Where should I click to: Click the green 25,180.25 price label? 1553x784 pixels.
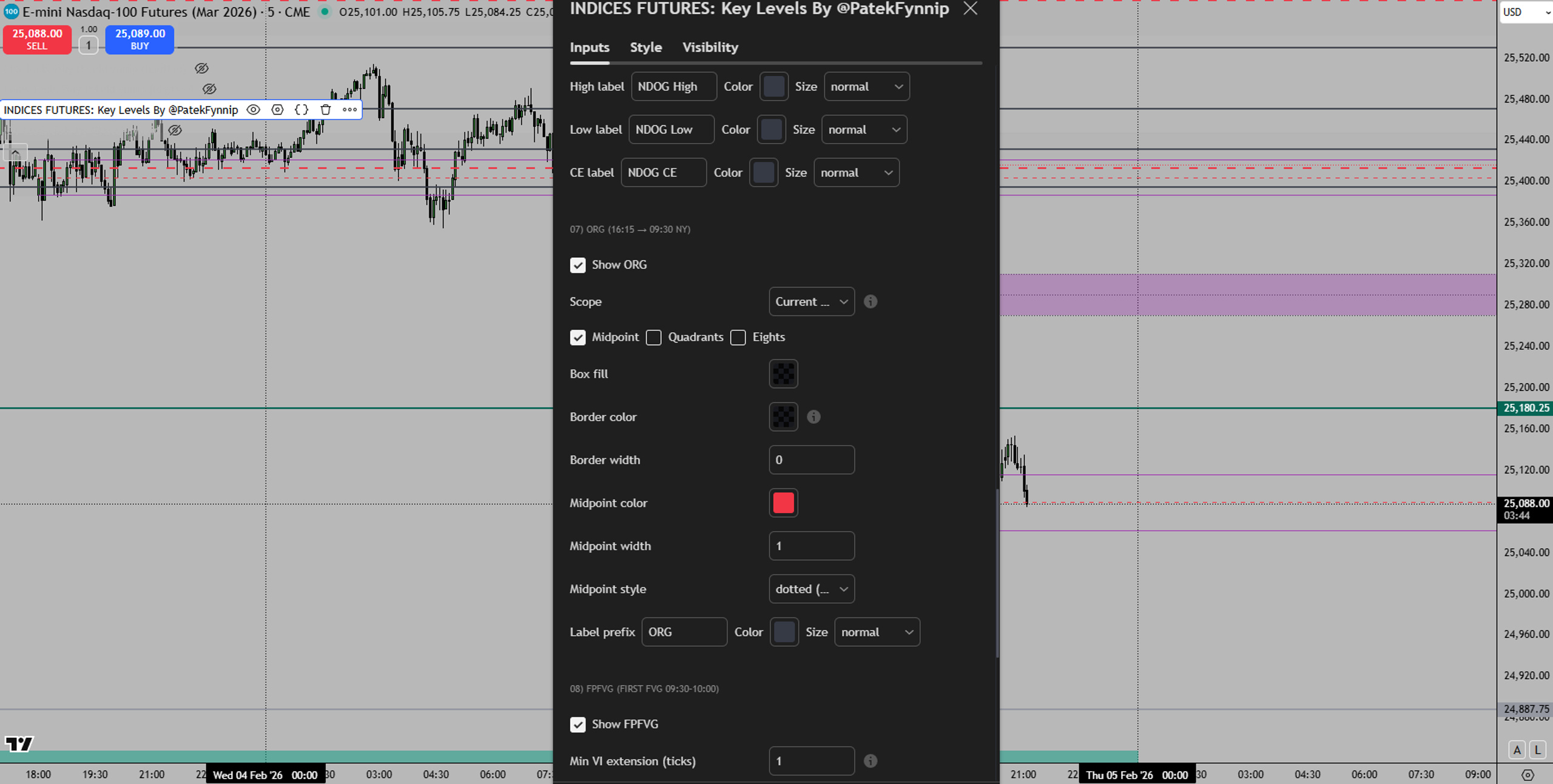[x=1526, y=408]
